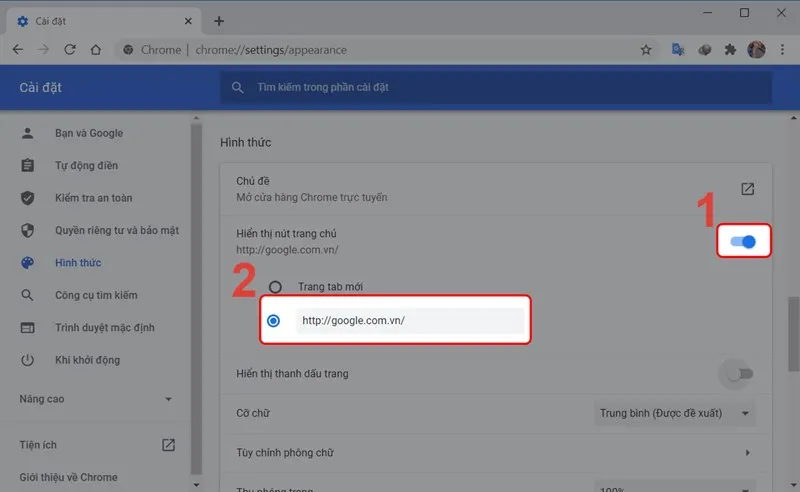Viewport: 800px width, 492px height.
Task: Expand Tùy chỉnh phông chữ arrow
Action: [747, 453]
